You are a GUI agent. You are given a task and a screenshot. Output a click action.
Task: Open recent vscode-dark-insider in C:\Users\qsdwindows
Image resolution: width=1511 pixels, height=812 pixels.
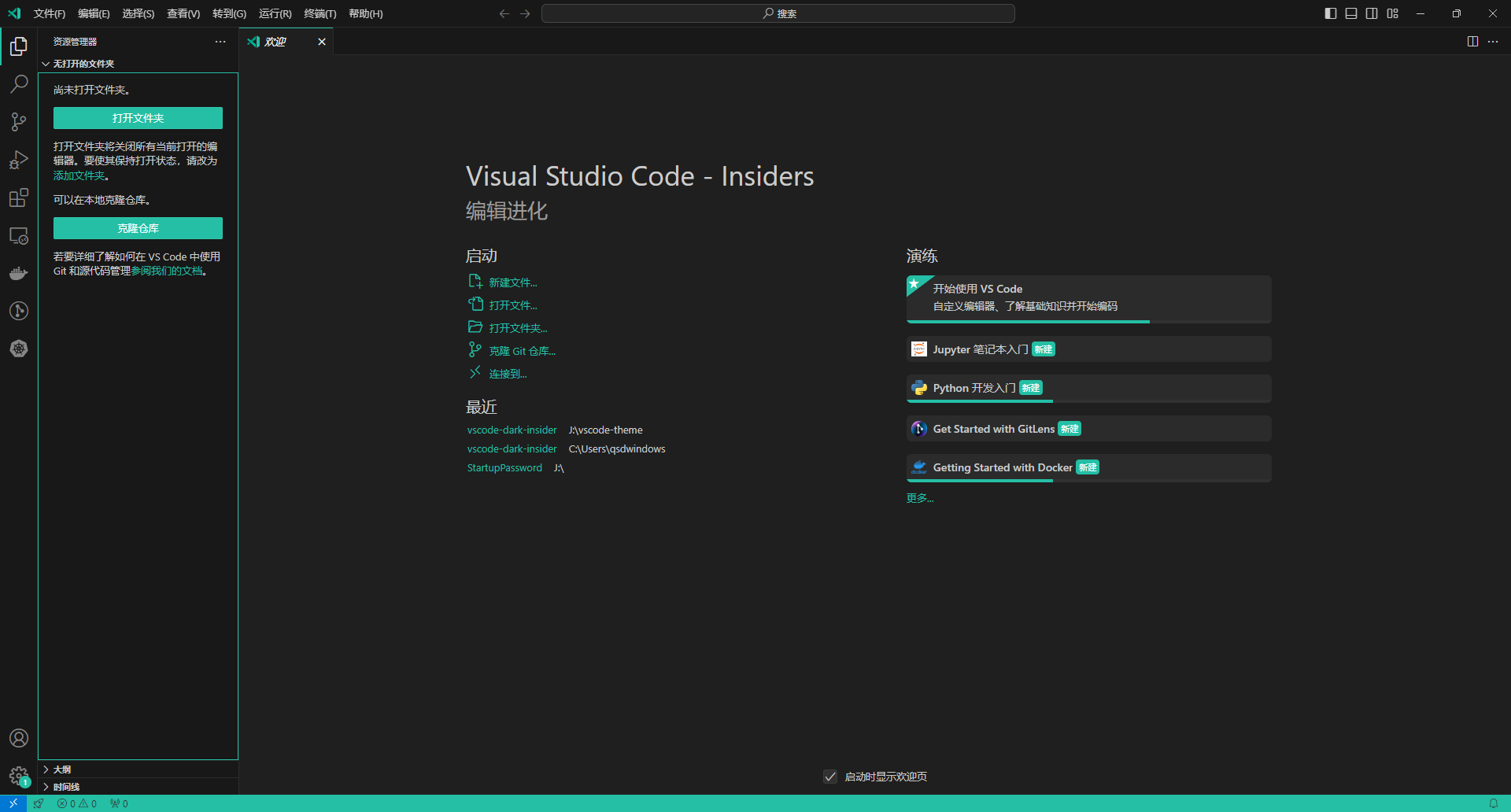[x=512, y=449]
